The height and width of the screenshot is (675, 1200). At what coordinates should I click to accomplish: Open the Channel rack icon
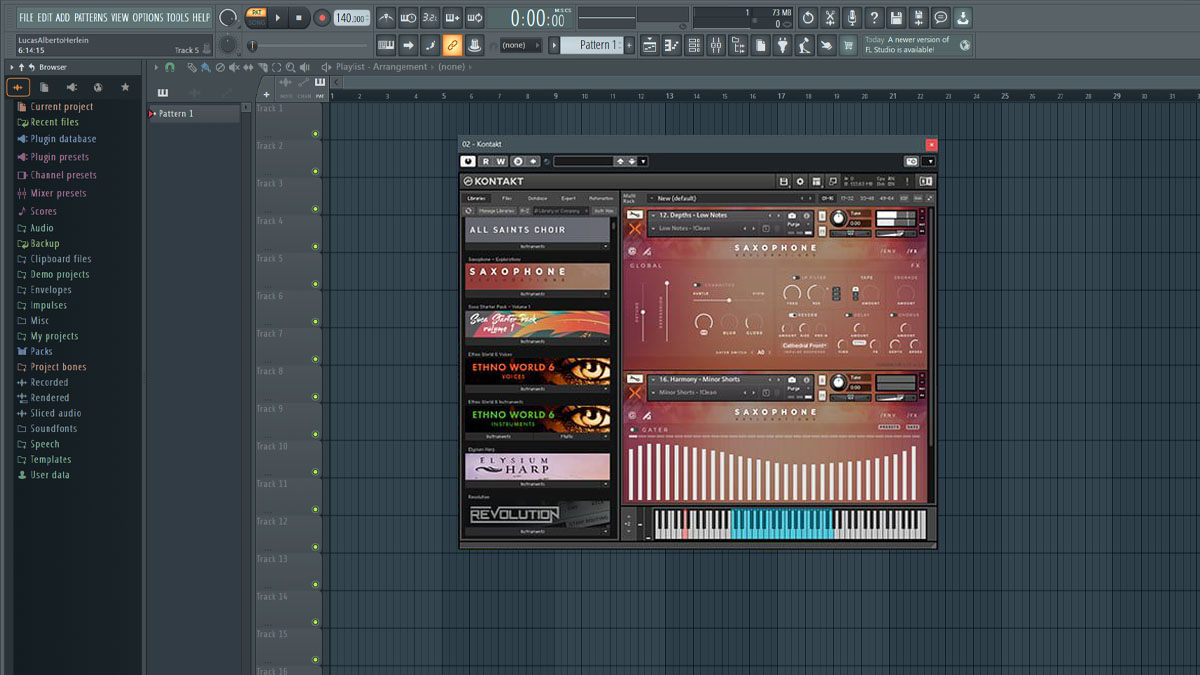coord(694,45)
